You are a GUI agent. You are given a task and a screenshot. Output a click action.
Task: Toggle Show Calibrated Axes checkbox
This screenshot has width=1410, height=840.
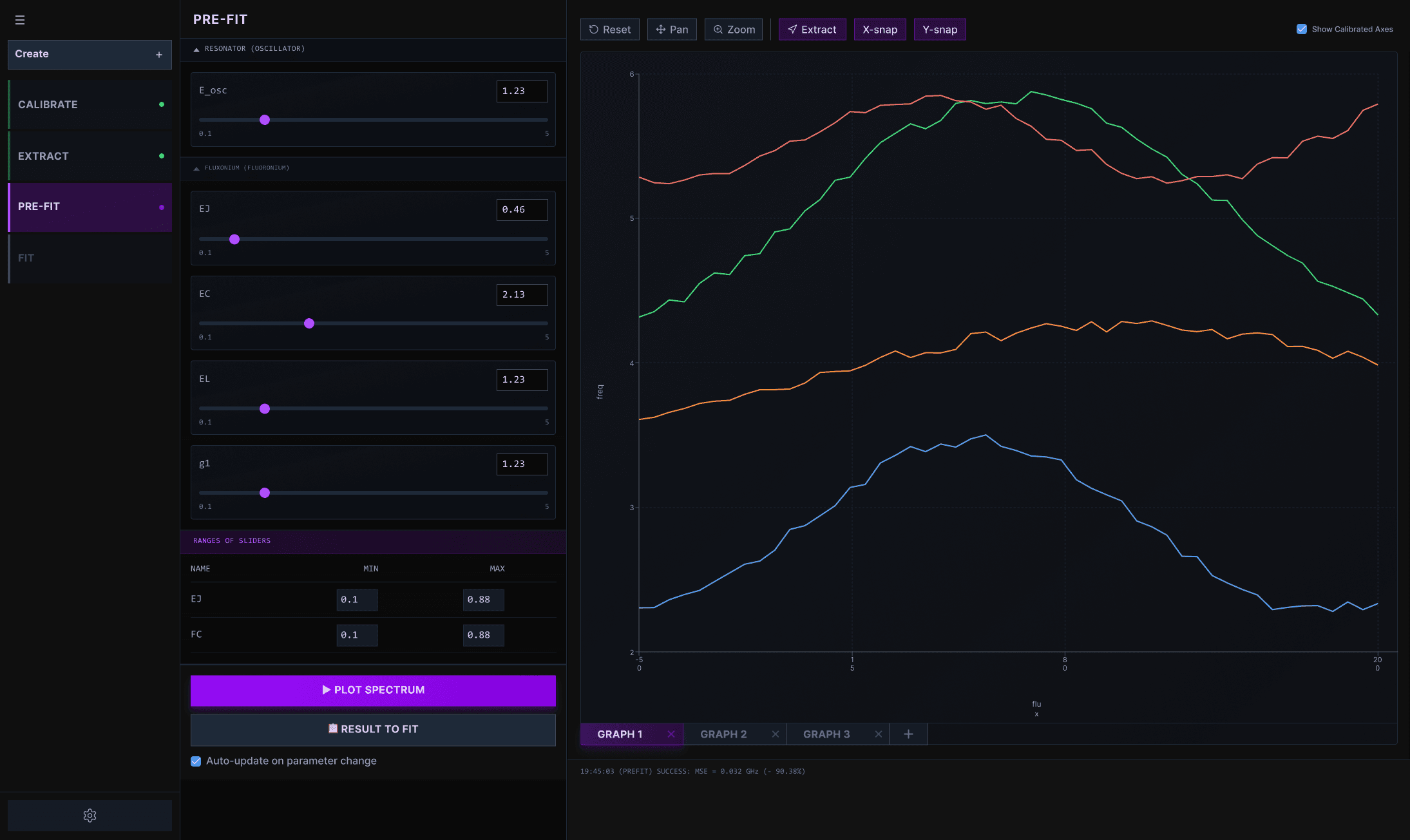1302,29
